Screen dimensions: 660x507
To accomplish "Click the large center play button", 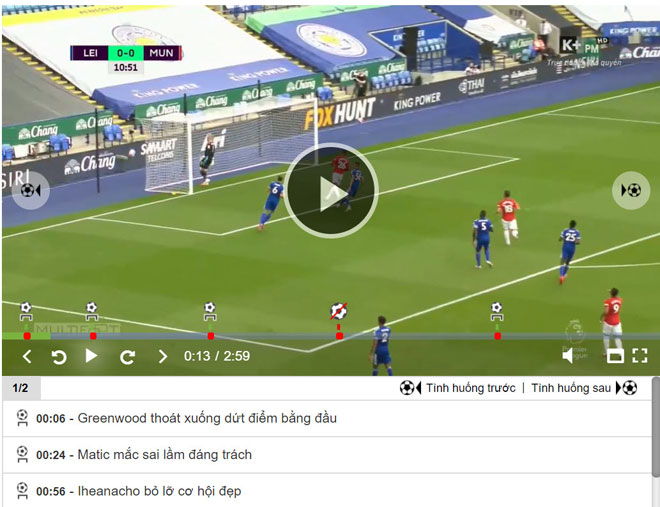I will point(331,191).
